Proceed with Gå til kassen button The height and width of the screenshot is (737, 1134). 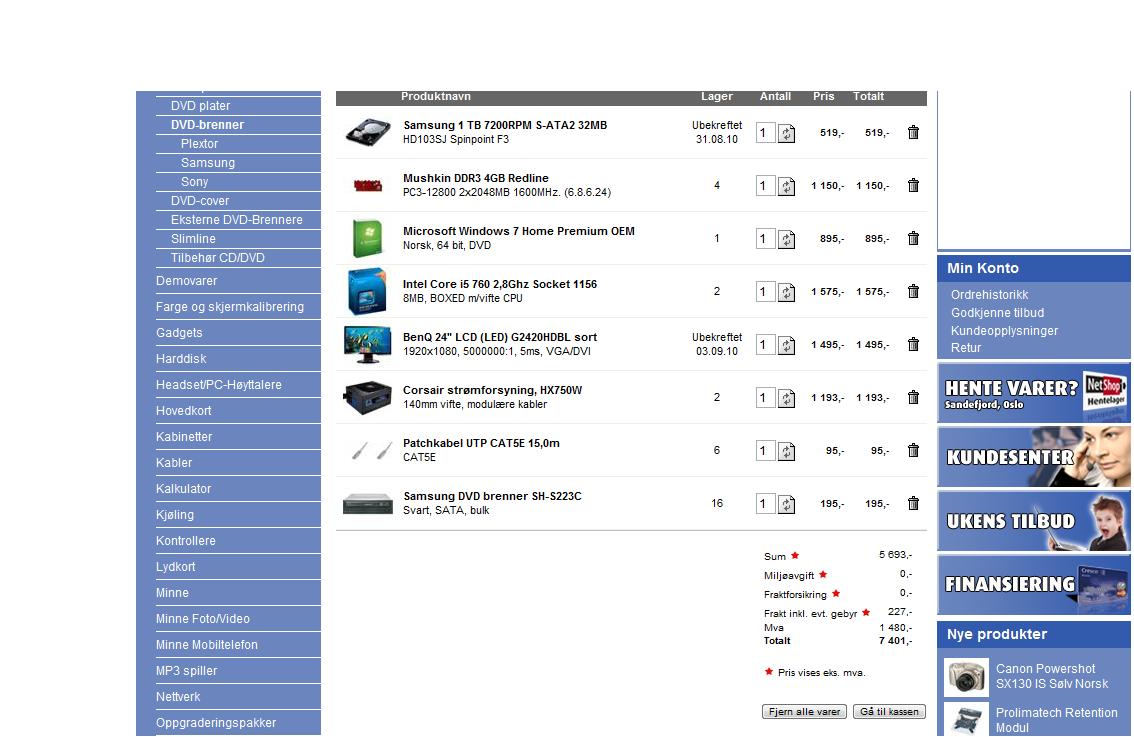tap(890, 712)
